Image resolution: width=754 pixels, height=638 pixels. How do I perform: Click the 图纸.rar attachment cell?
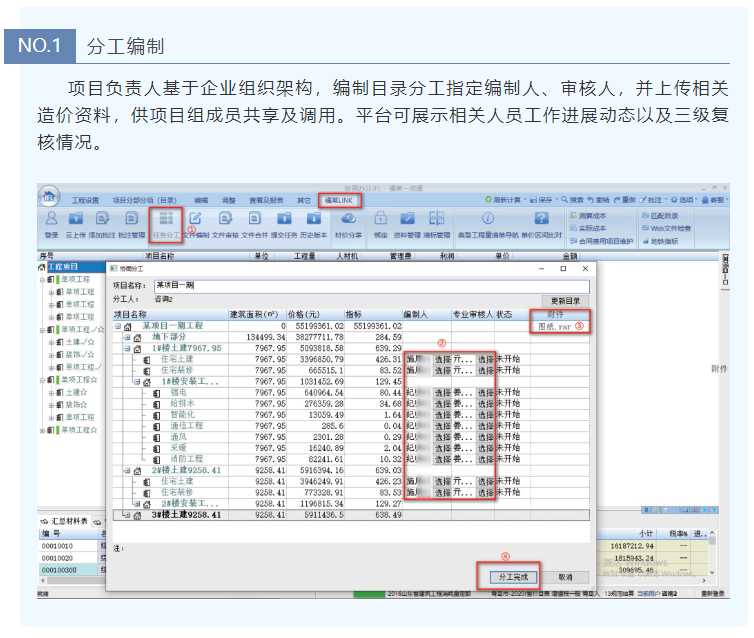(560, 326)
